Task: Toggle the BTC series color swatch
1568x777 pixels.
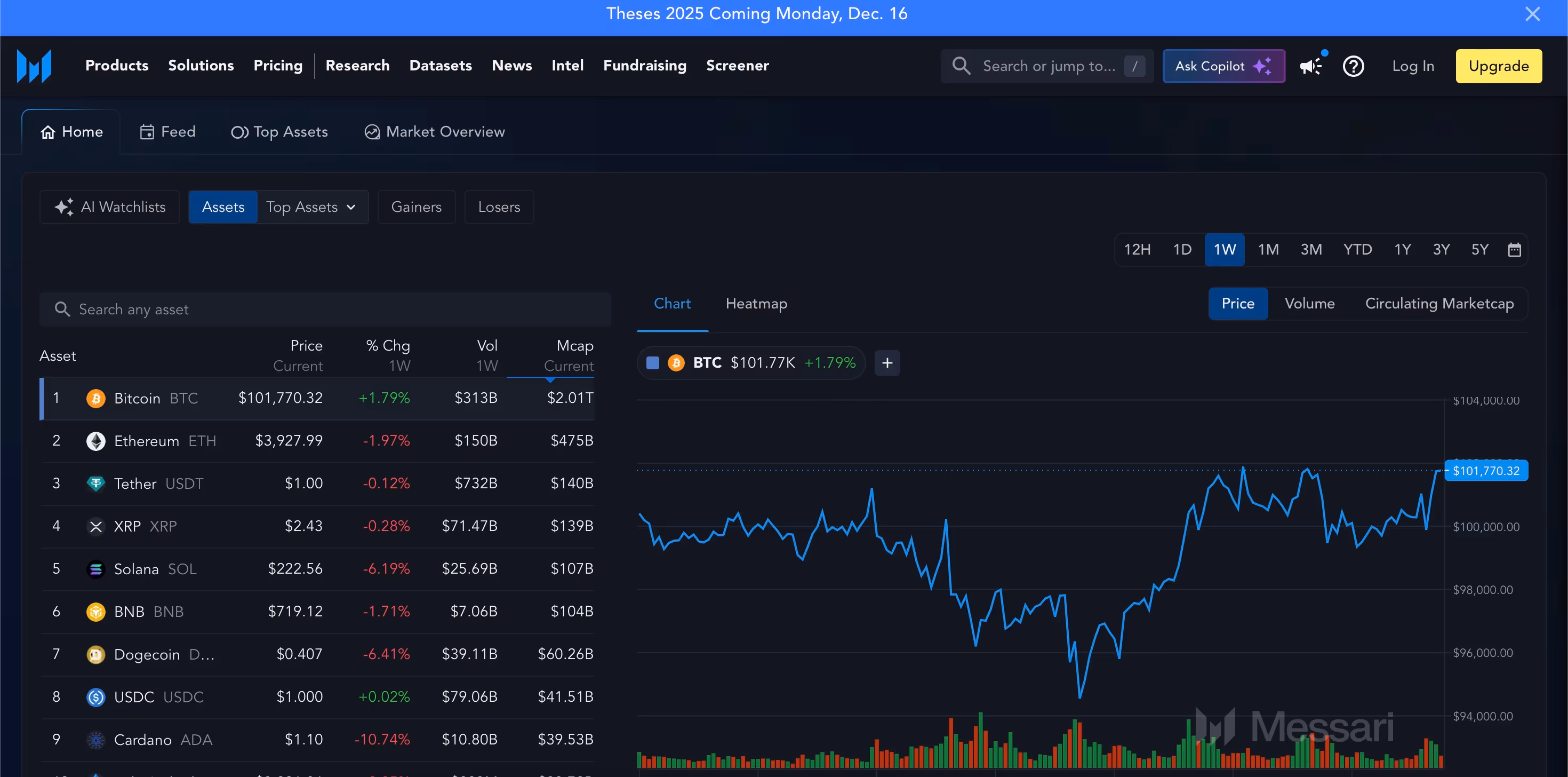Action: click(x=652, y=363)
